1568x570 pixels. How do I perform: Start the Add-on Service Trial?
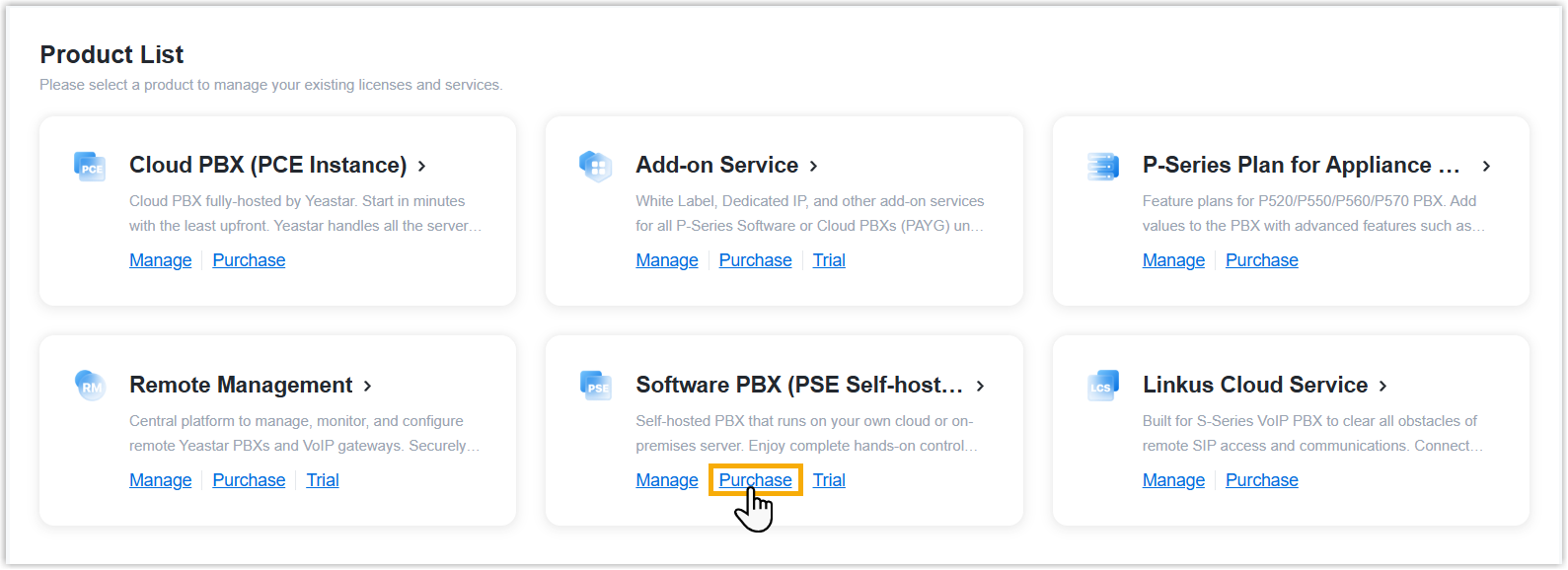829,260
